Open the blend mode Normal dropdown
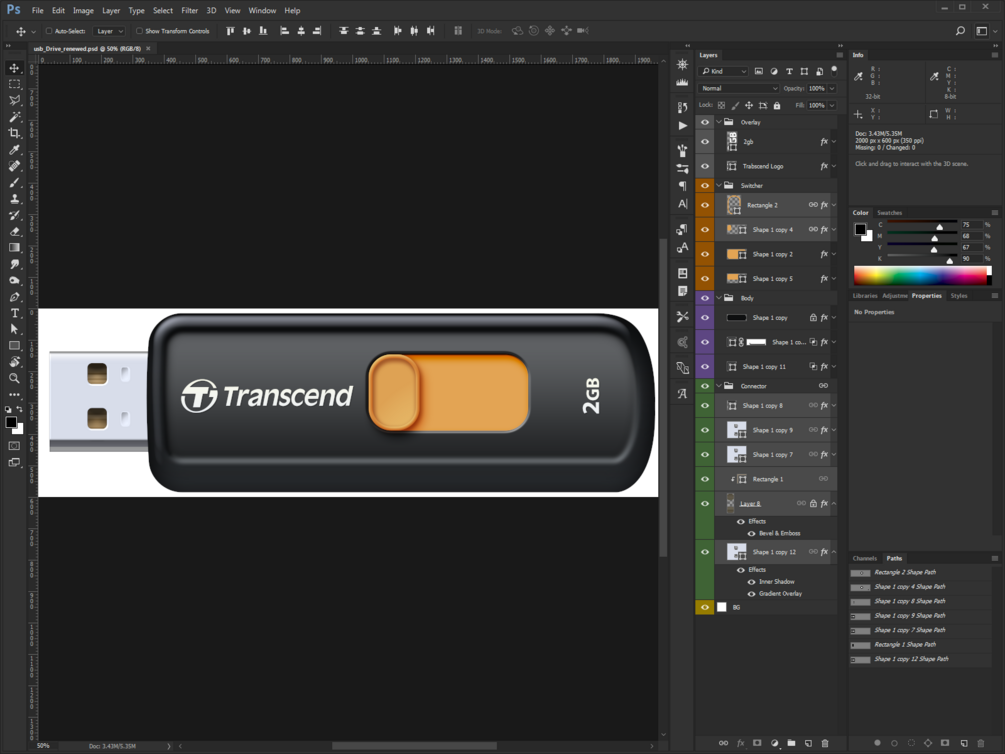 (738, 88)
